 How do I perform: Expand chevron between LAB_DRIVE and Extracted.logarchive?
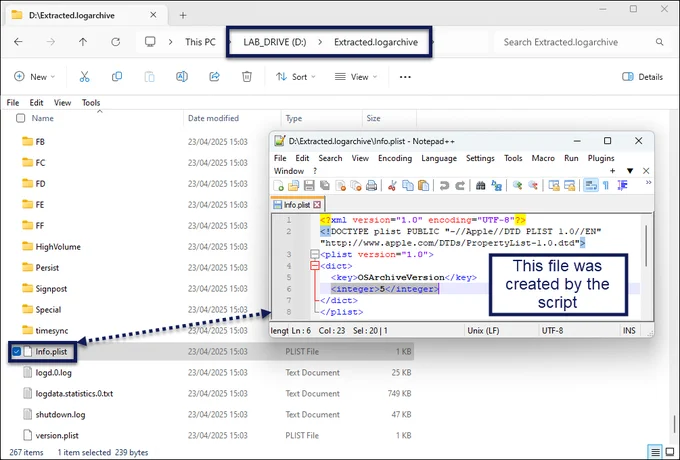(320, 42)
